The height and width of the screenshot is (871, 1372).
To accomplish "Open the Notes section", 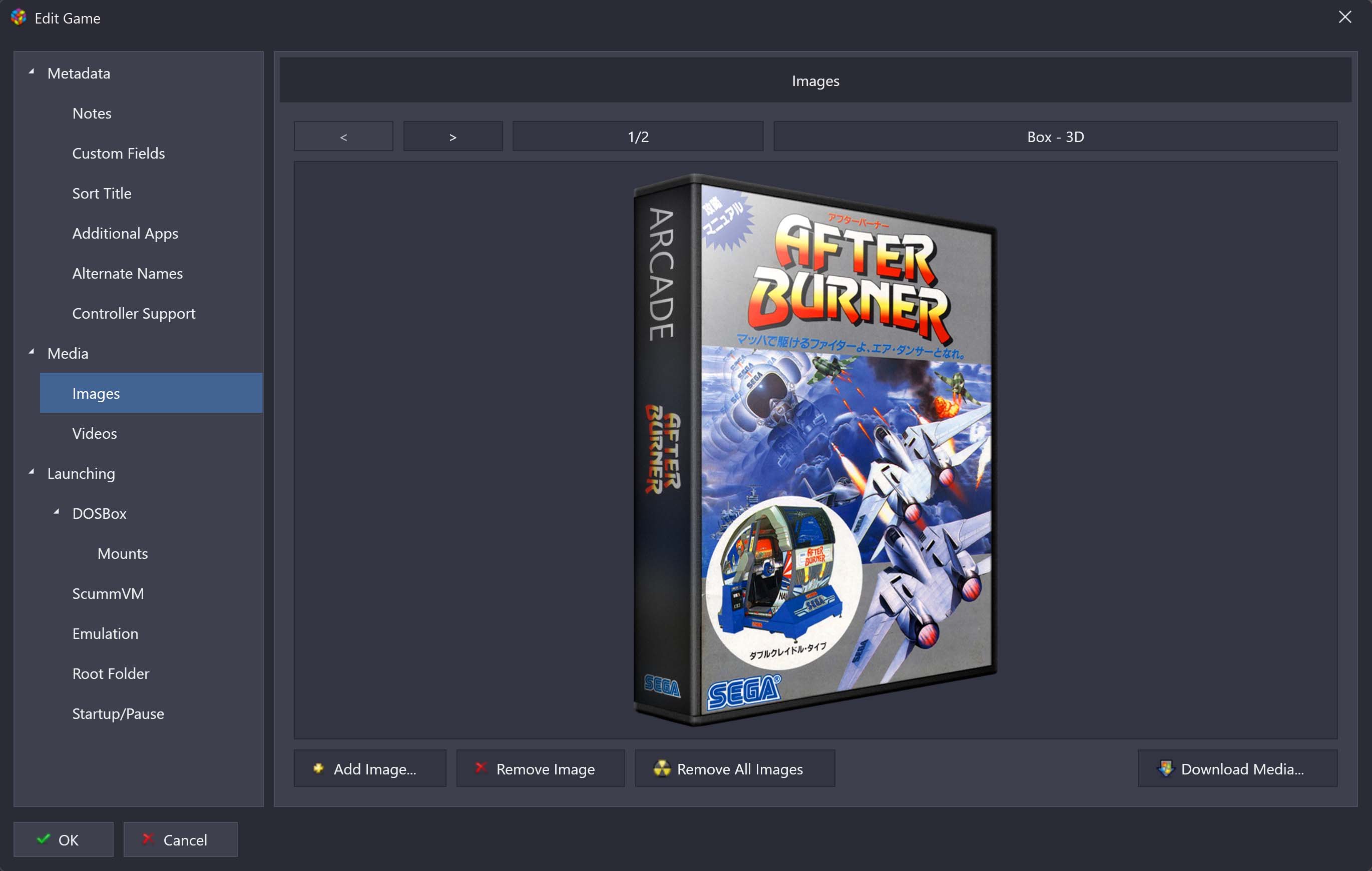I will [92, 114].
